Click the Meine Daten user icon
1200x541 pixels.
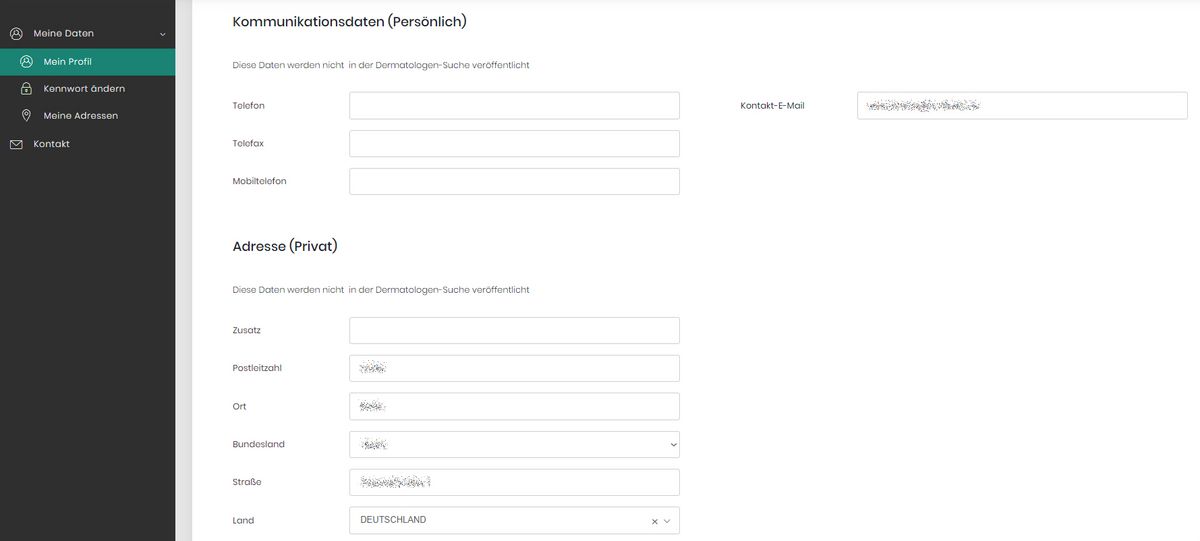point(16,34)
